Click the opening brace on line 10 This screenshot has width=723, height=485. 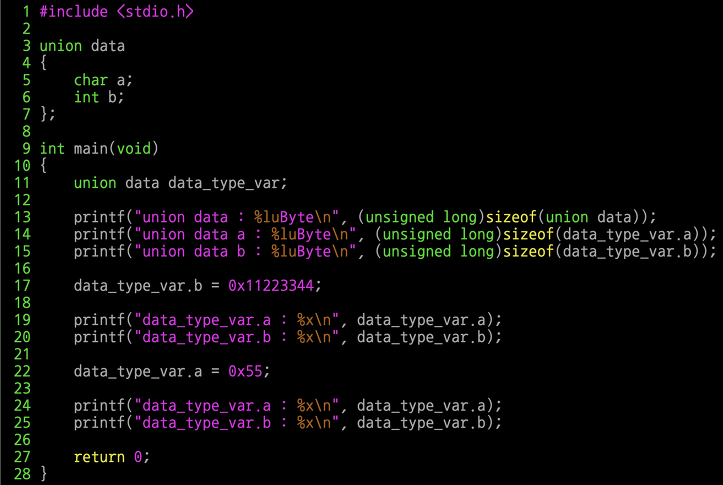(44, 166)
